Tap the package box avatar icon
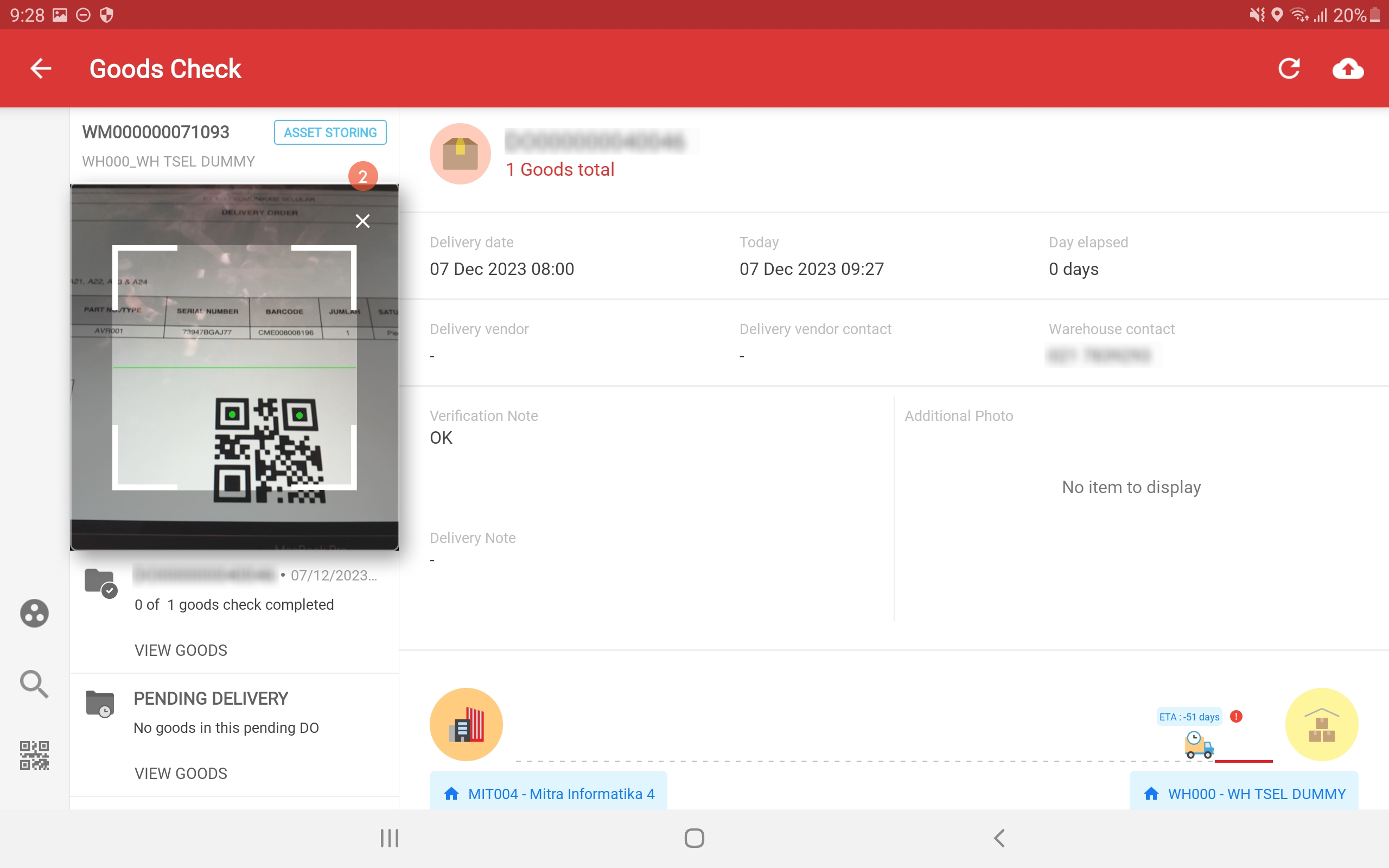Screen dimensions: 1389x868 click(460, 154)
